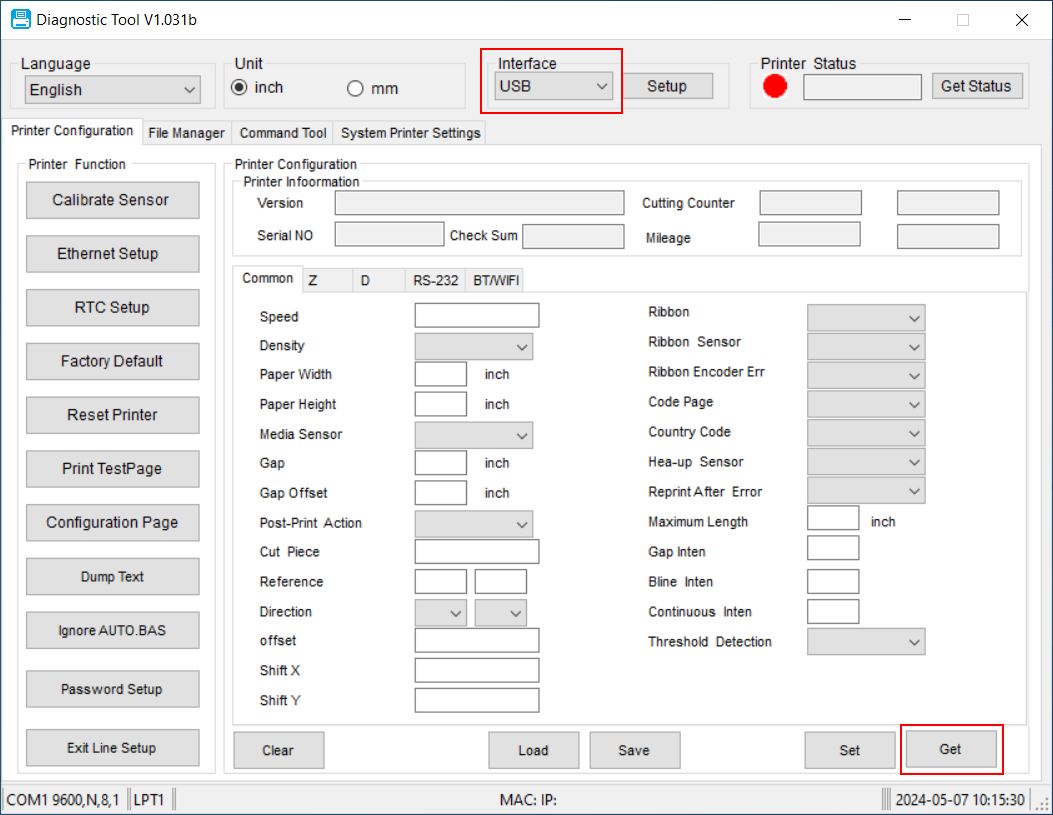The width and height of the screenshot is (1053, 815).
Task: Click the Print TestPage button
Action: pos(112,469)
